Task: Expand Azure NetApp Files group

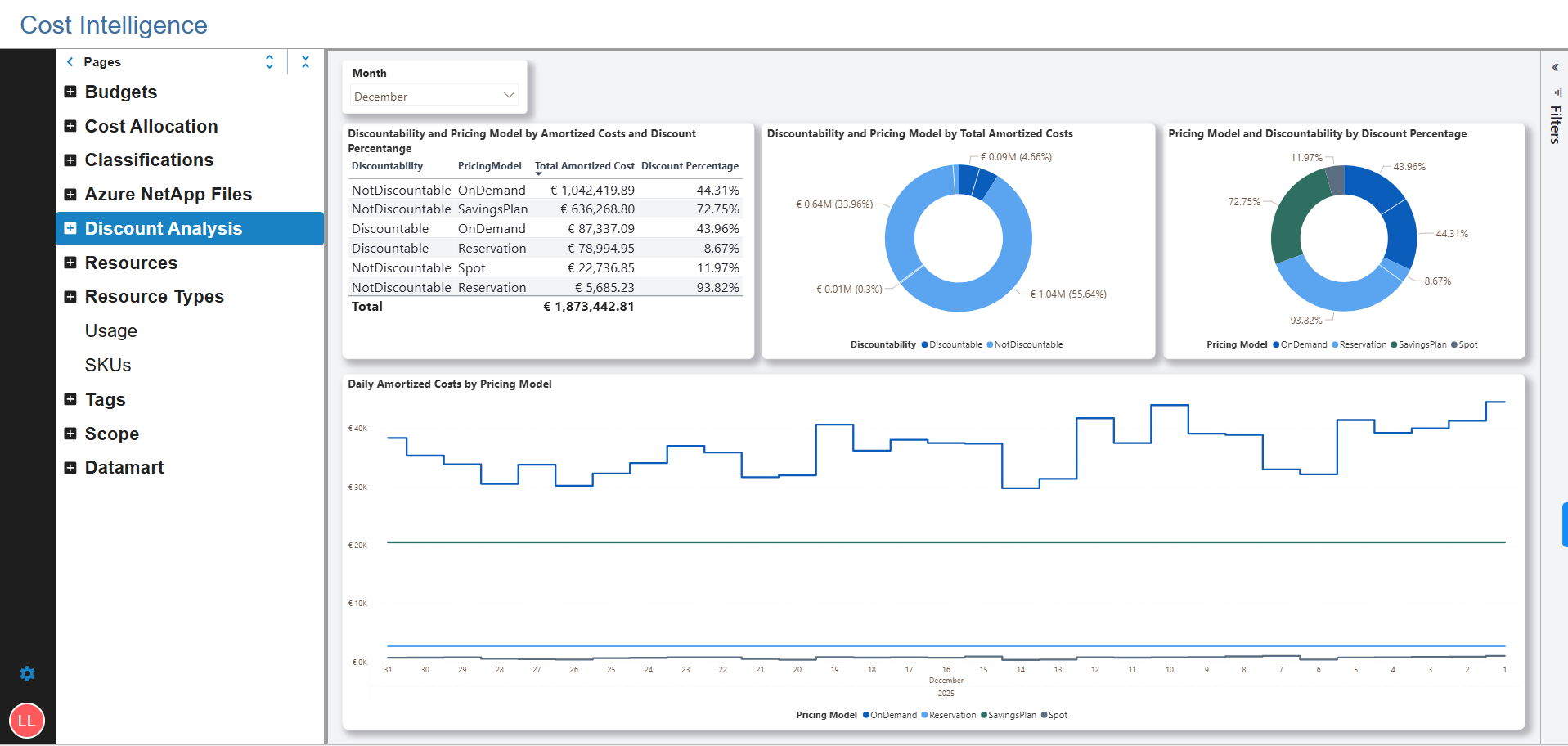Action: click(70, 195)
